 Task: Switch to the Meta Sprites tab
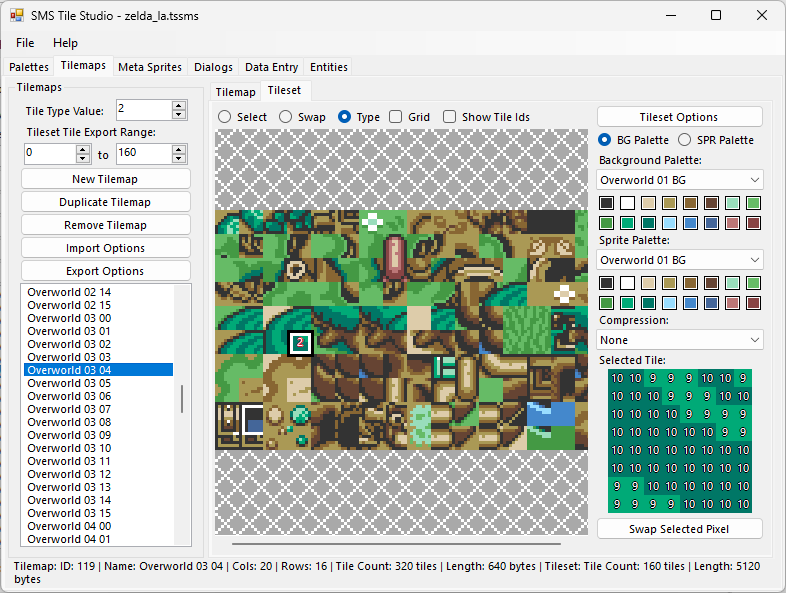[150, 67]
